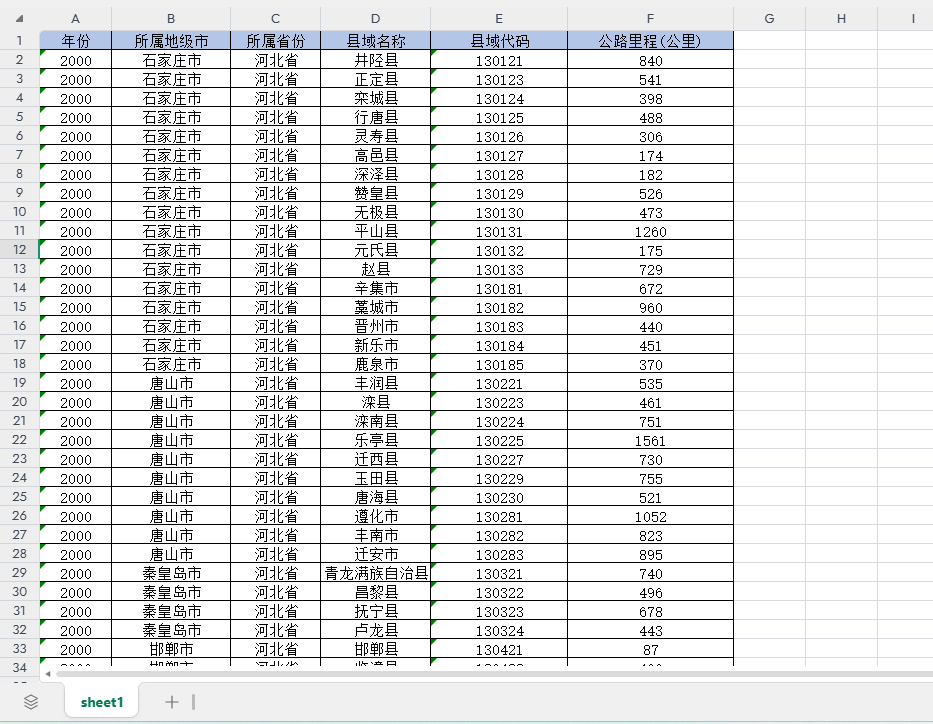This screenshot has height=724, width=933.
Task: Select cell containing 邯郸县
Action: coord(375,649)
